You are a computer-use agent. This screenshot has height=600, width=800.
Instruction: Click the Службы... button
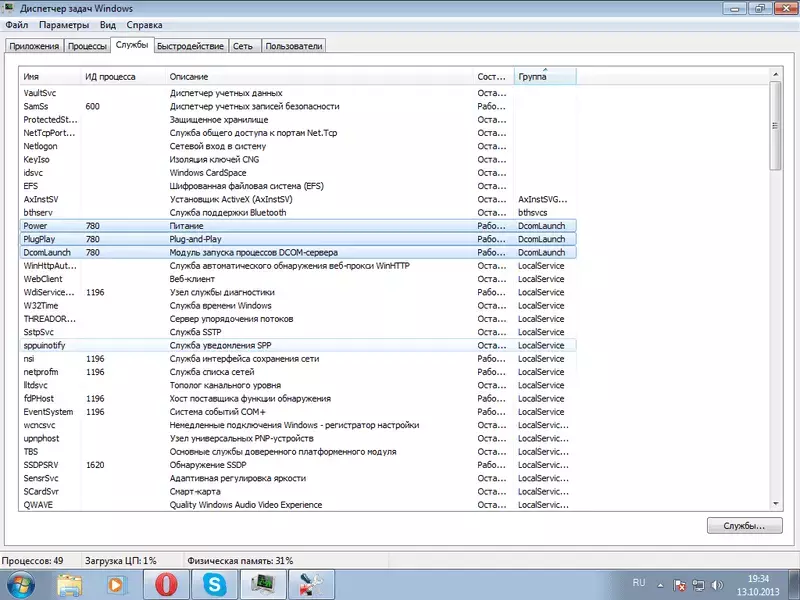[x=744, y=526]
